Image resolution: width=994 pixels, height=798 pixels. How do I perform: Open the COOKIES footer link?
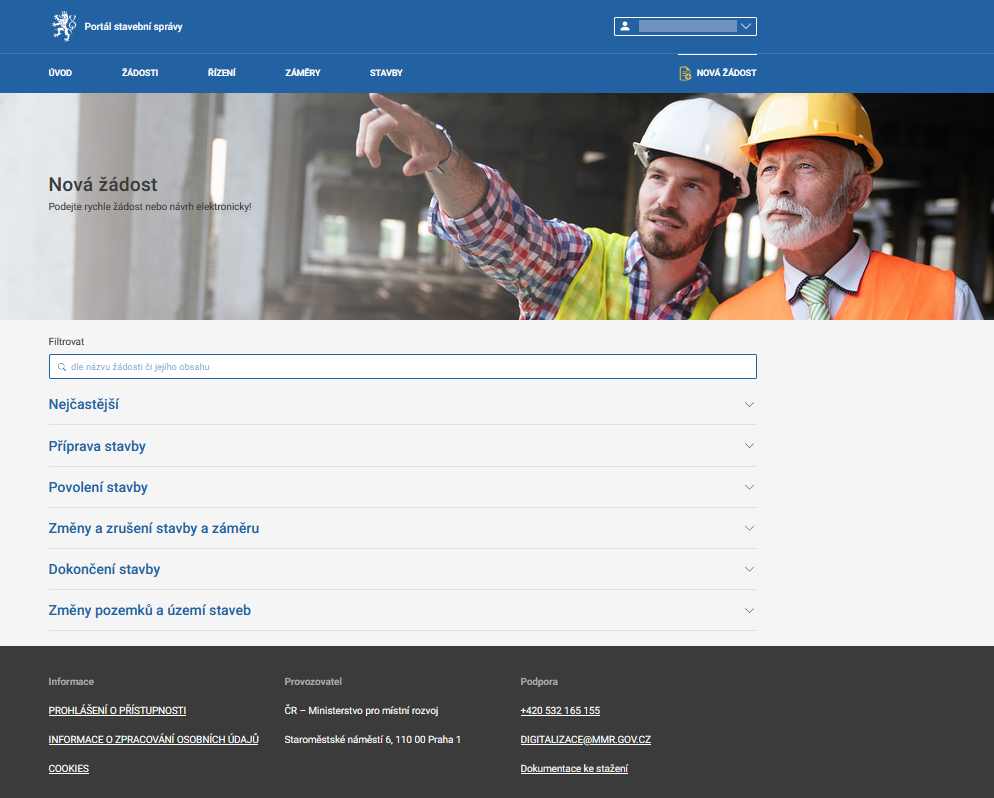coord(68,769)
